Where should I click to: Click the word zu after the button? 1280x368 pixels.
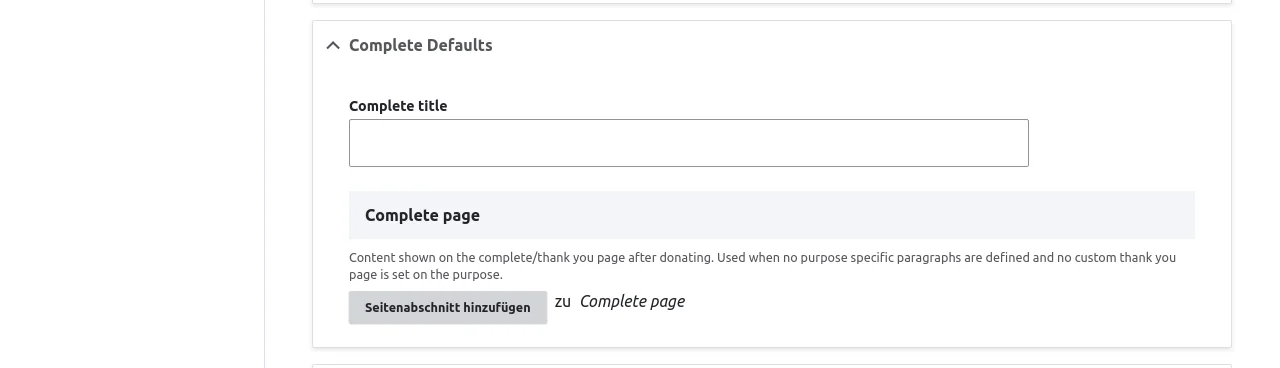[563, 301]
